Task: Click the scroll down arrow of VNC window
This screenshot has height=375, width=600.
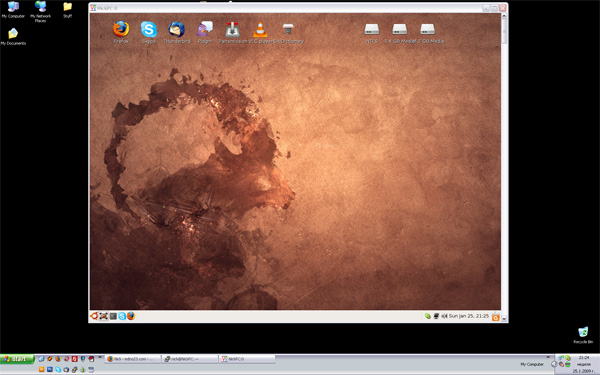Action: pos(504,318)
